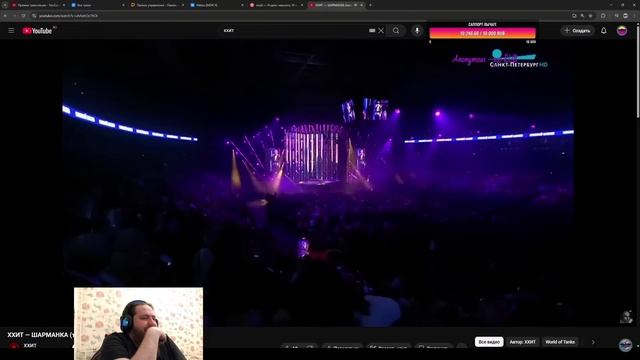Open the account avatar menu
This screenshot has height=360, width=640.
[x=622, y=31]
